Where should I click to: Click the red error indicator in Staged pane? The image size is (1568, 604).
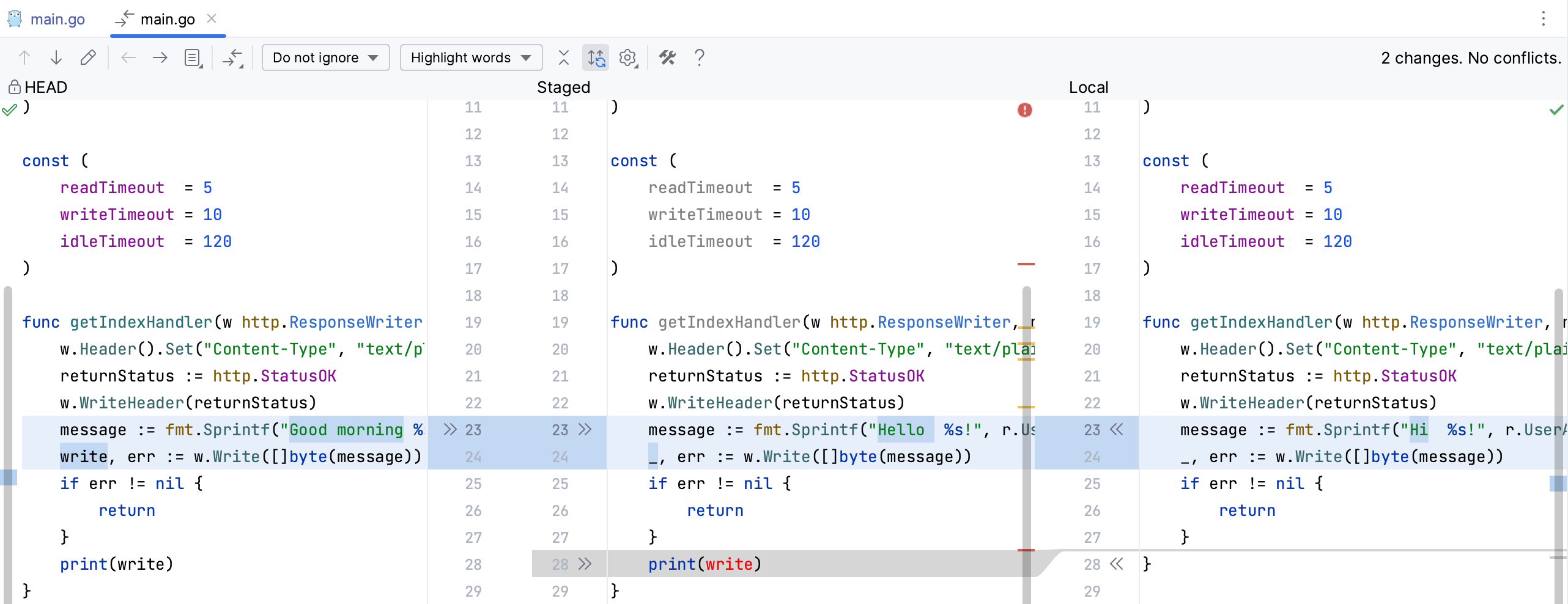pos(1024,110)
